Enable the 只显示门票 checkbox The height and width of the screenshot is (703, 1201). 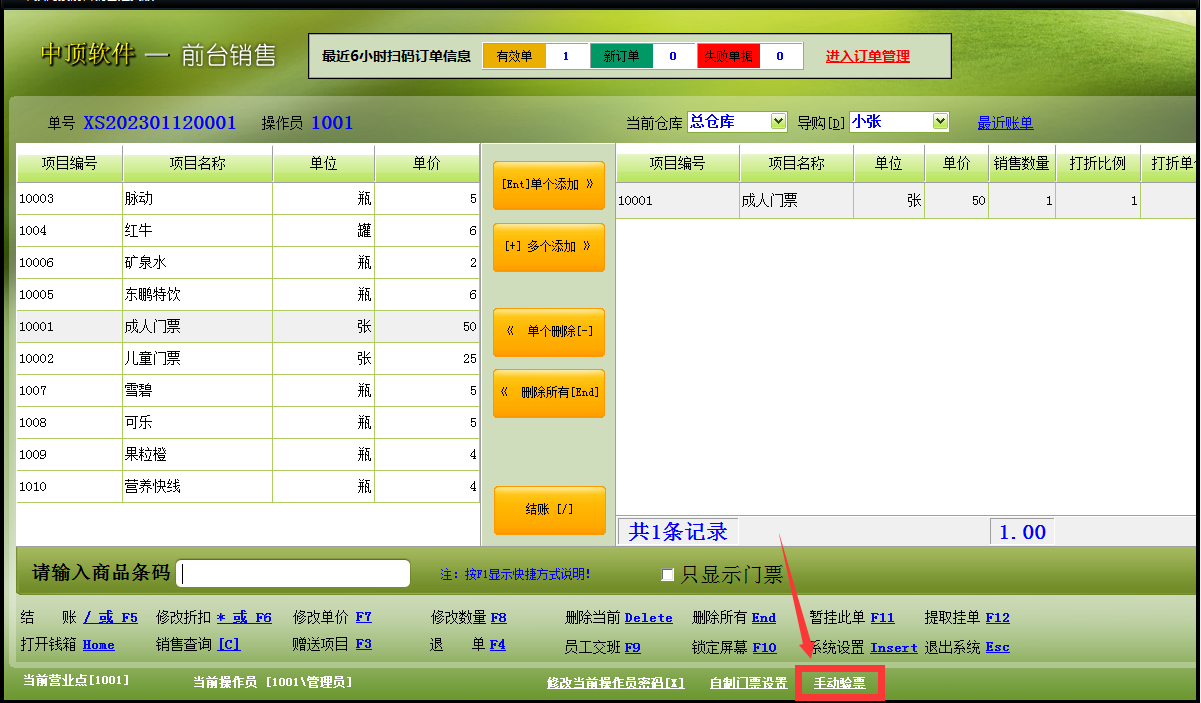coord(668,575)
